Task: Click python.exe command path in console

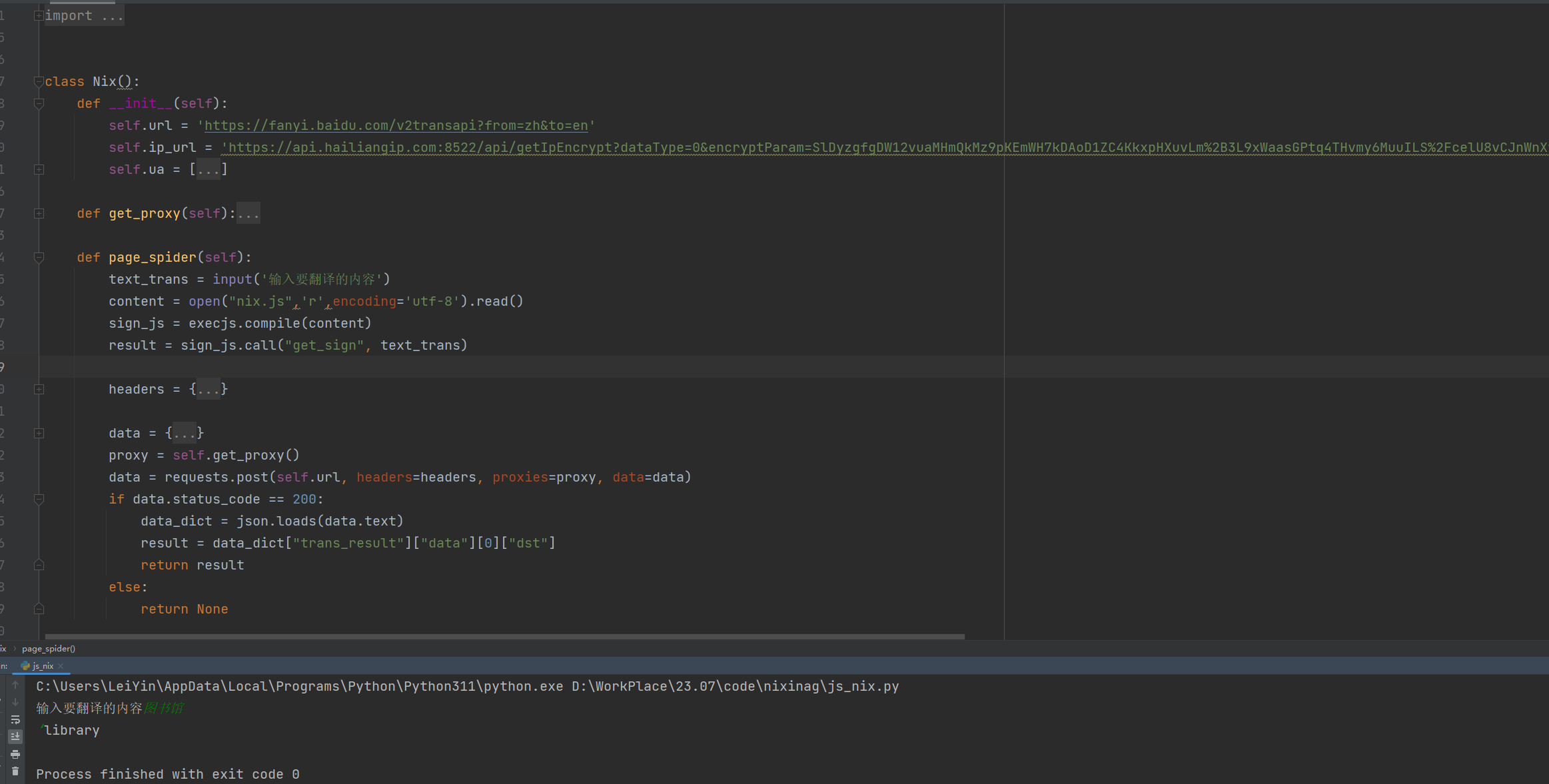Action: point(300,686)
